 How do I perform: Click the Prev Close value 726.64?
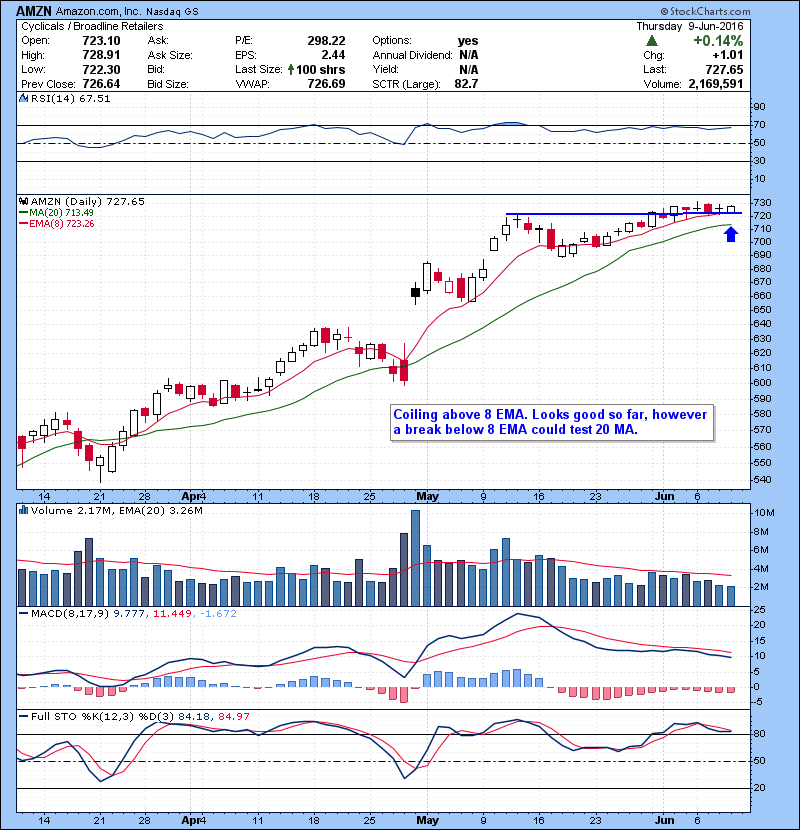101,84
